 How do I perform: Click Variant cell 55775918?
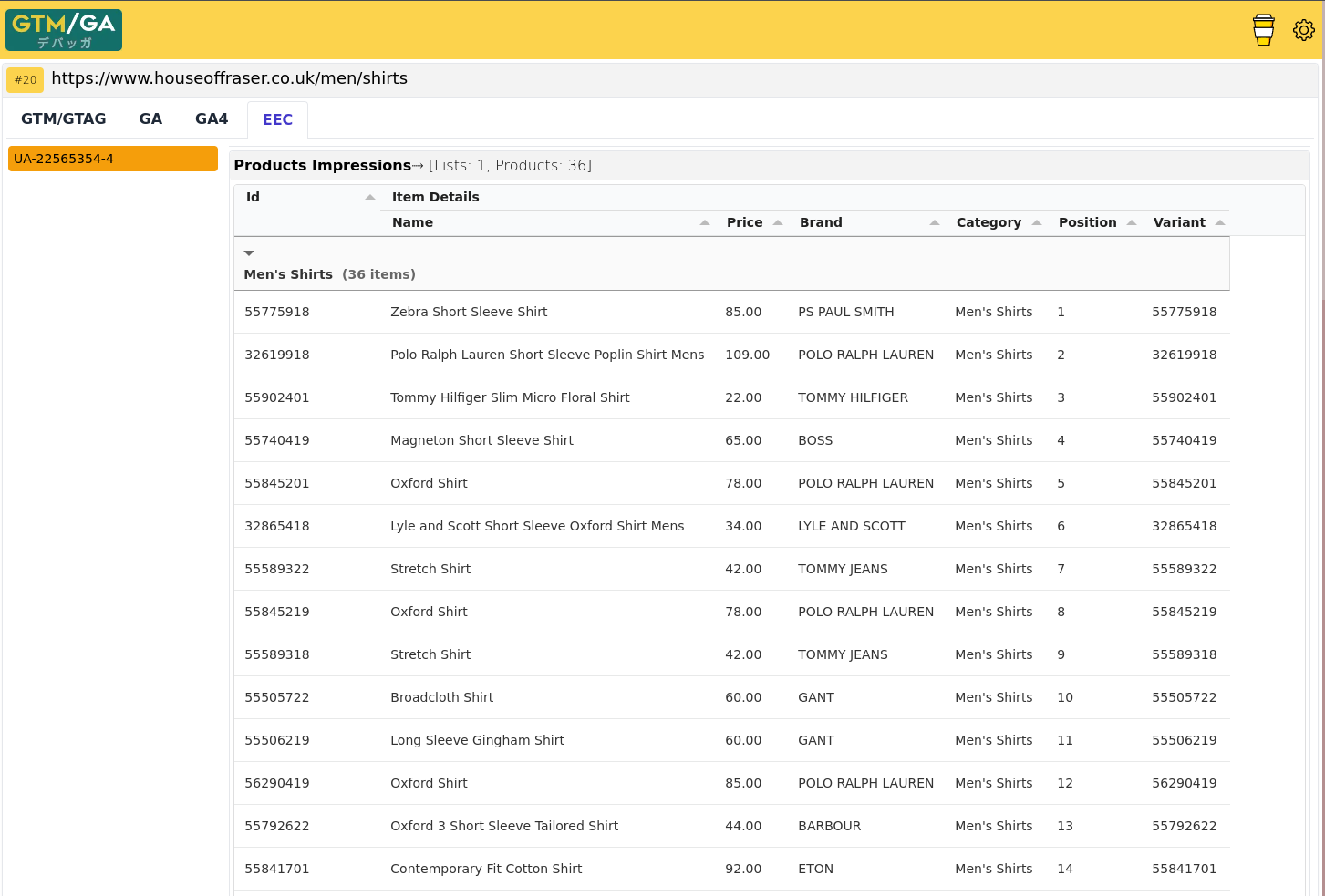coord(1185,312)
